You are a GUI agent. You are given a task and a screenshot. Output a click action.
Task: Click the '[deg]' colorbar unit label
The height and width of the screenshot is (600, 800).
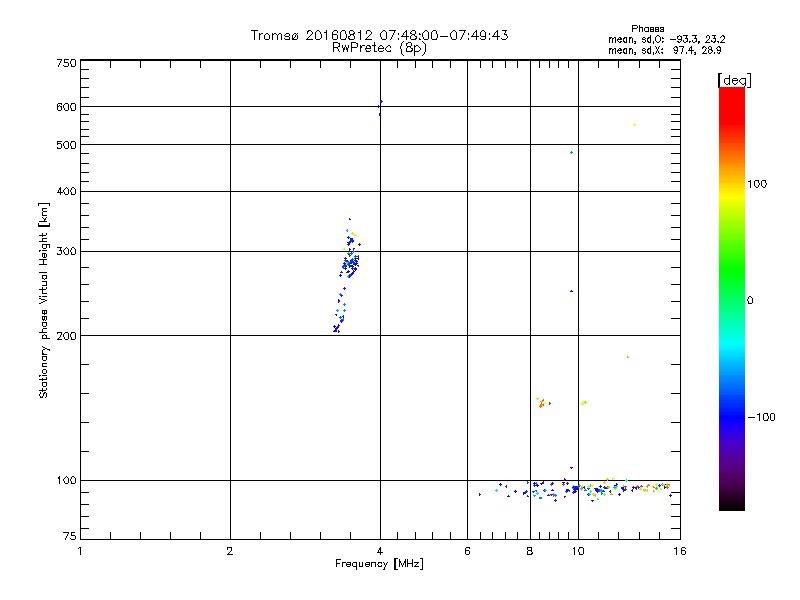pyautogui.click(x=734, y=80)
